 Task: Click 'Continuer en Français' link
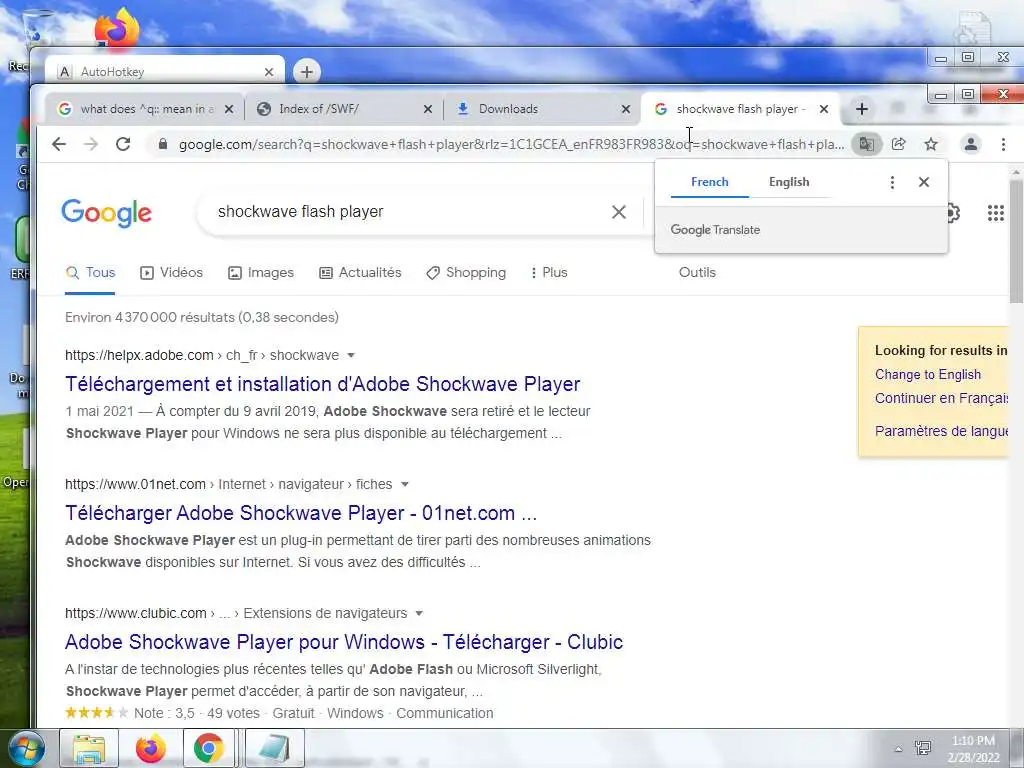941,398
